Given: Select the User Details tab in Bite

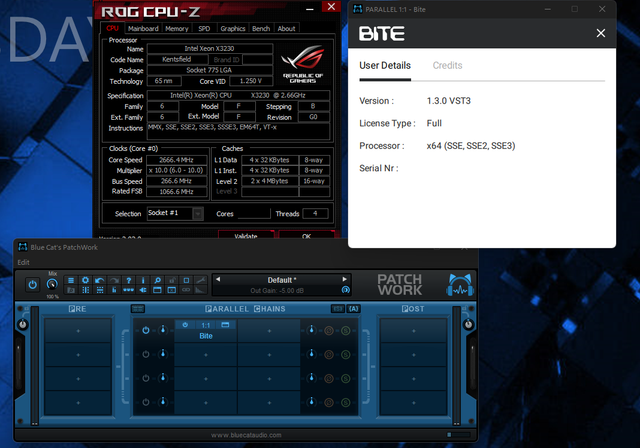Looking at the screenshot, I should (385, 65).
